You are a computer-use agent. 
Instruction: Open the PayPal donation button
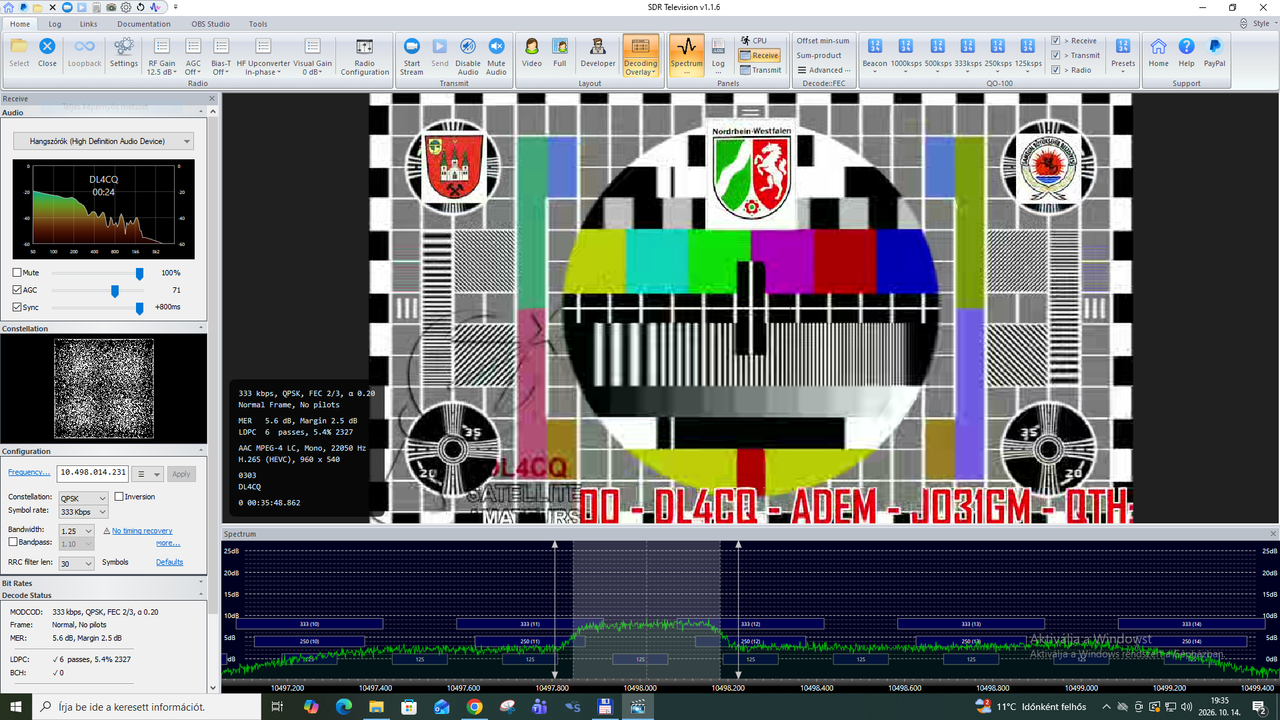tap(1214, 53)
